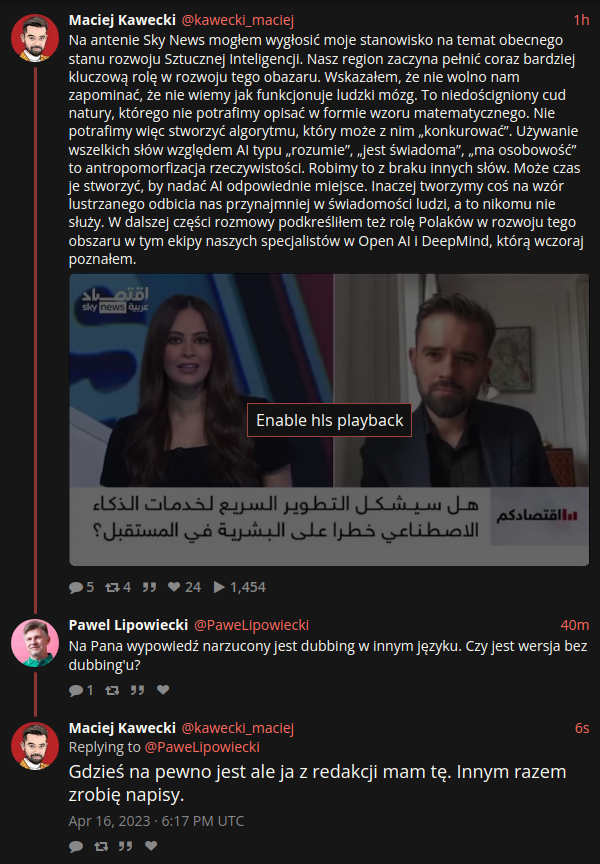The image size is (600, 864).
Task: Open Pawel Lipowiecki's profile avatar
Action: click(35, 643)
